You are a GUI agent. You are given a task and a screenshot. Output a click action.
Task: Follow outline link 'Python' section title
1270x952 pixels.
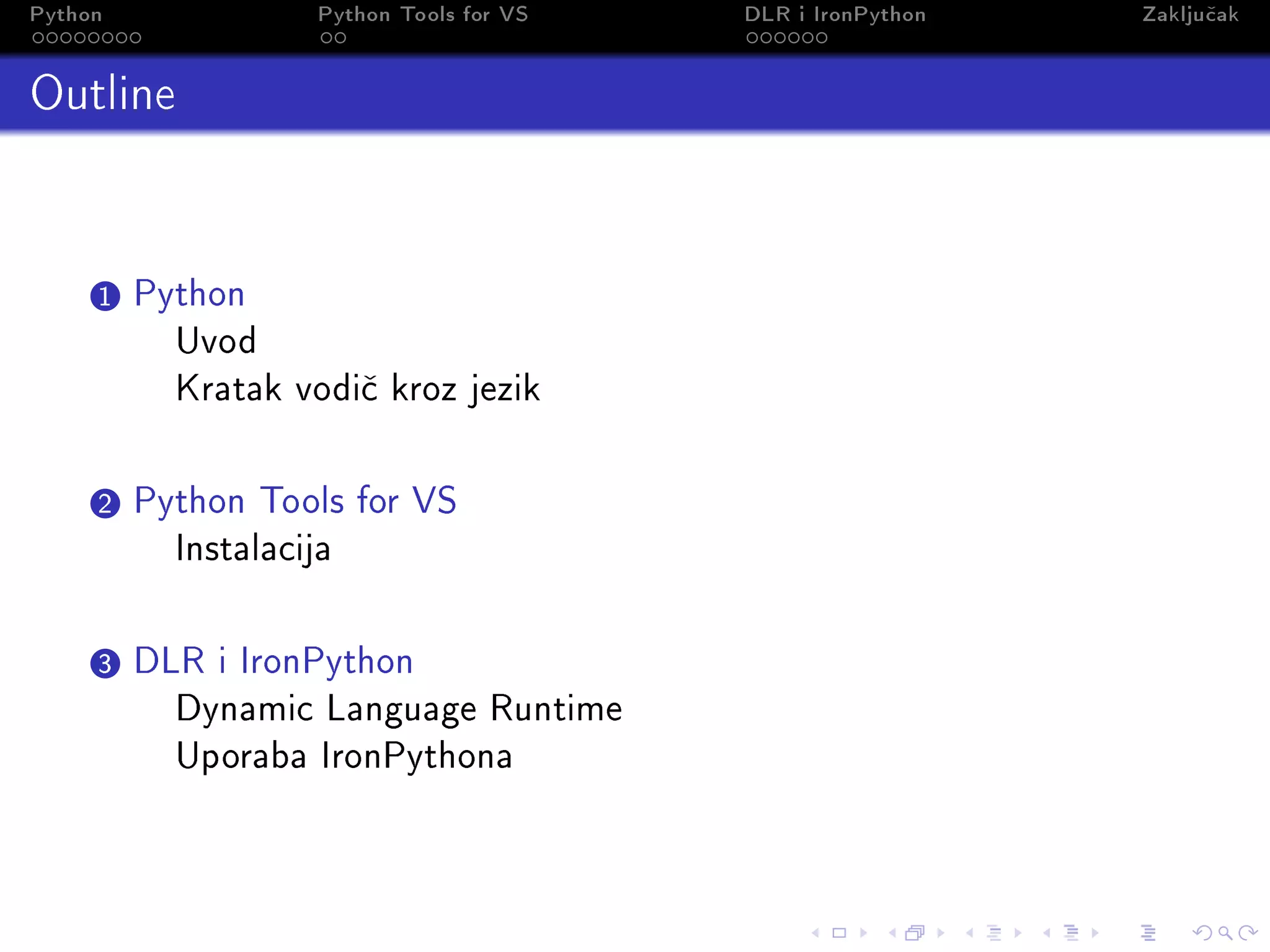coord(190,294)
